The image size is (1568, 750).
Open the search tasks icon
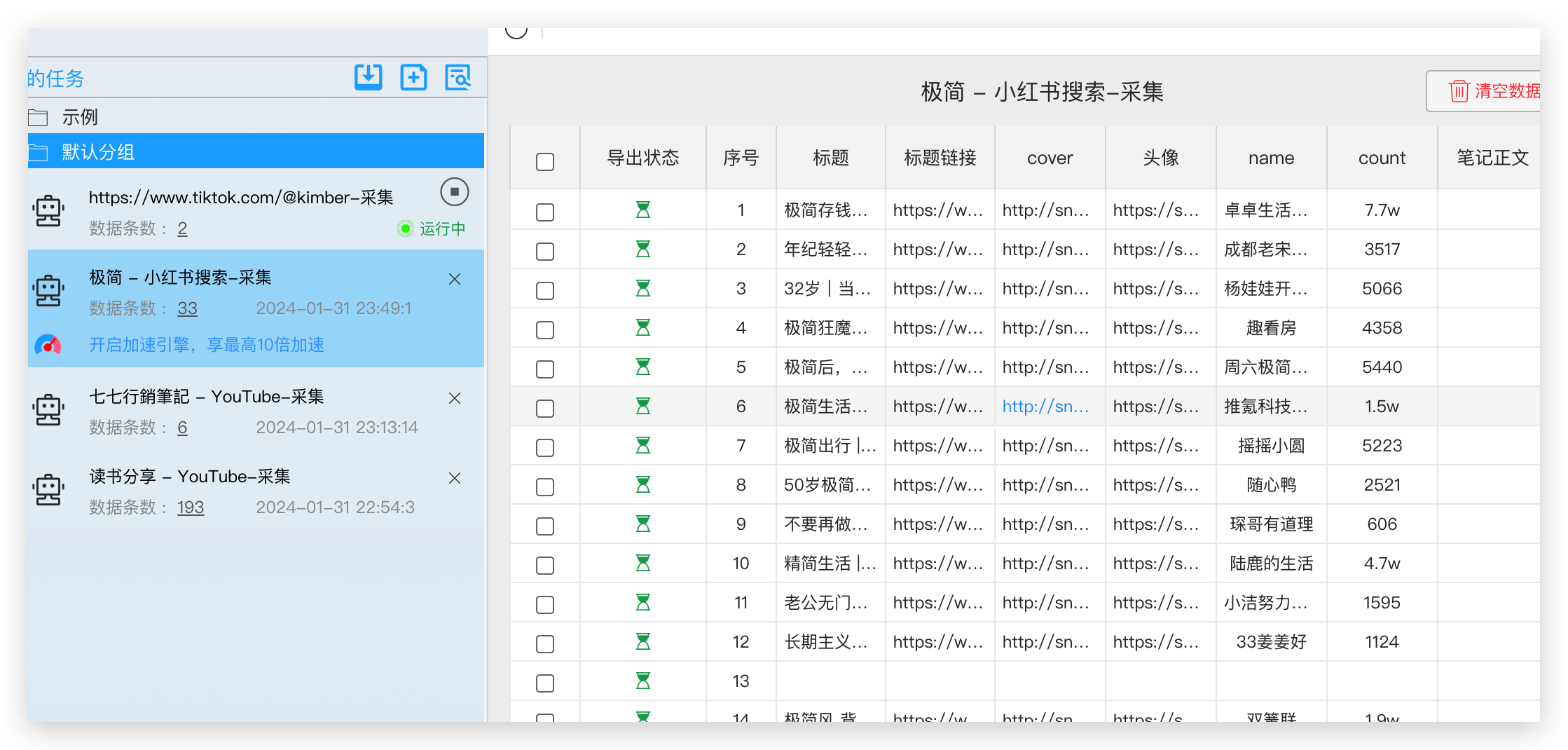coord(458,77)
